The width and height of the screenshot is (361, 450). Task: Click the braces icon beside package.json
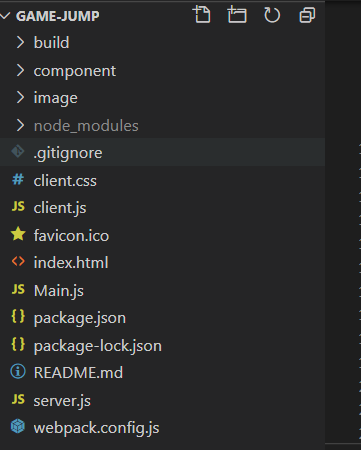(x=18, y=316)
